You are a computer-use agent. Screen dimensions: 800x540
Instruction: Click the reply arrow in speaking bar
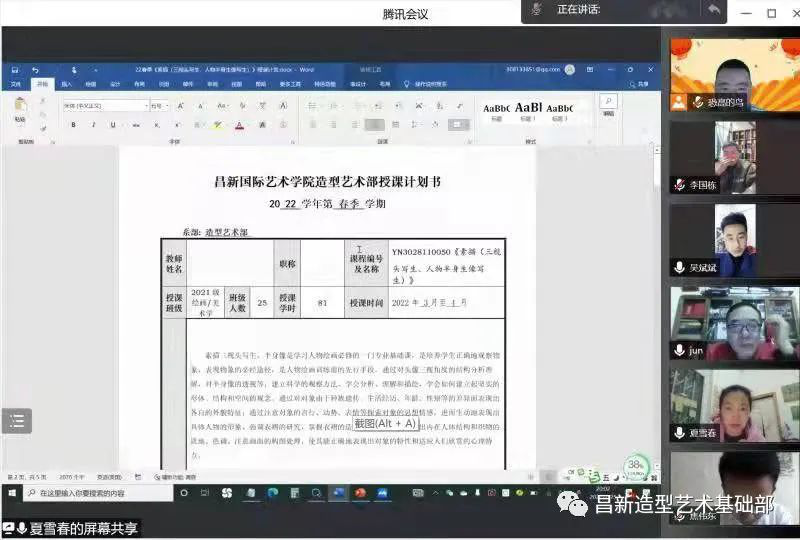(x=713, y=9)
